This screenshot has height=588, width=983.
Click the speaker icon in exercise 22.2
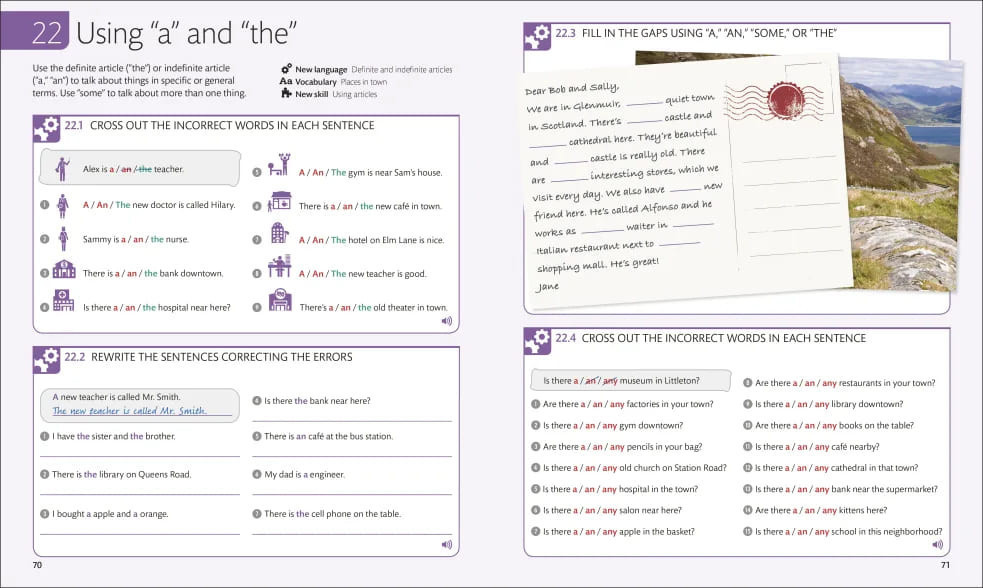pyautogui.click(x=446, y=544)
